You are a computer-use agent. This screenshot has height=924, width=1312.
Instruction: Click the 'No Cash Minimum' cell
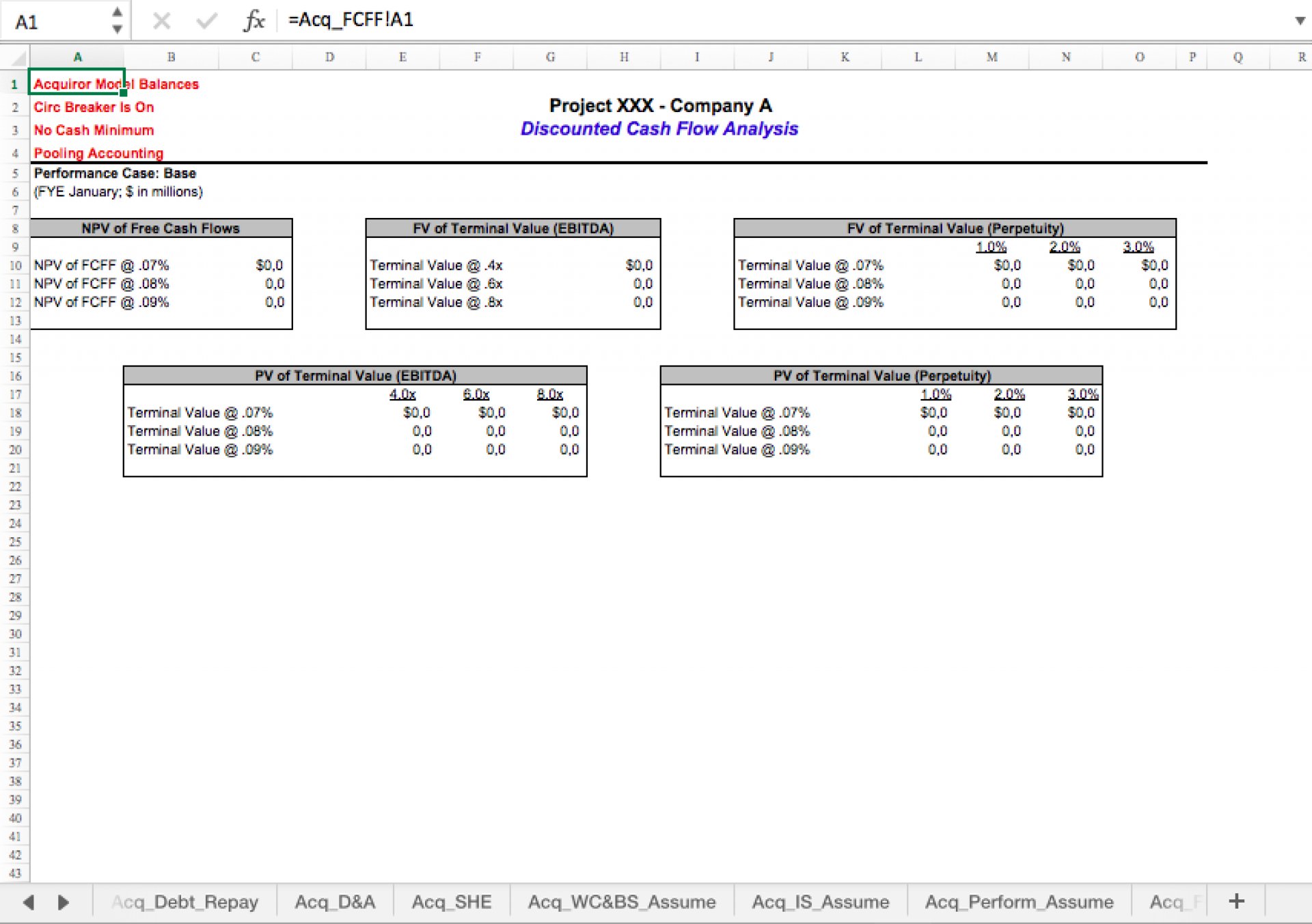(x=94, y=130)
